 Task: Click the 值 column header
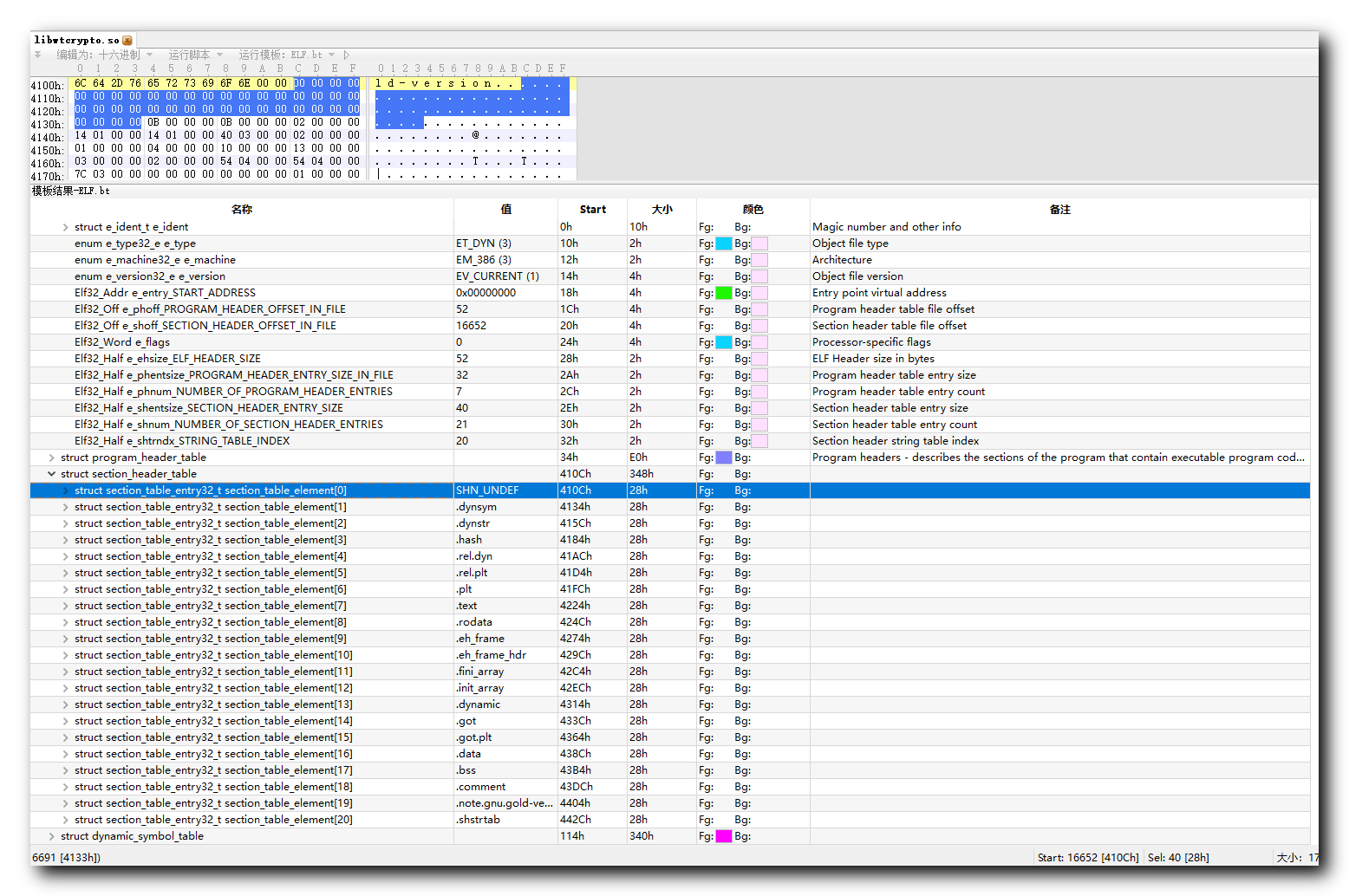506,210
